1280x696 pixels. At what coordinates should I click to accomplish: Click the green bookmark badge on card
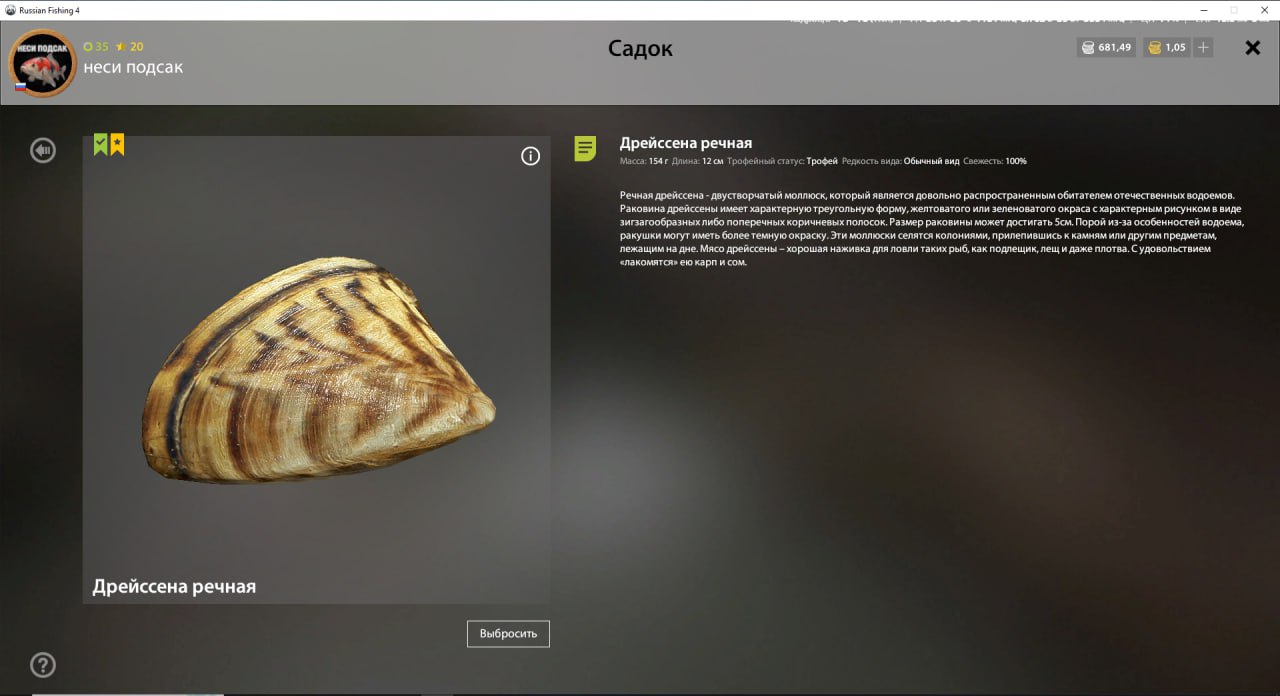click(101, 145)
